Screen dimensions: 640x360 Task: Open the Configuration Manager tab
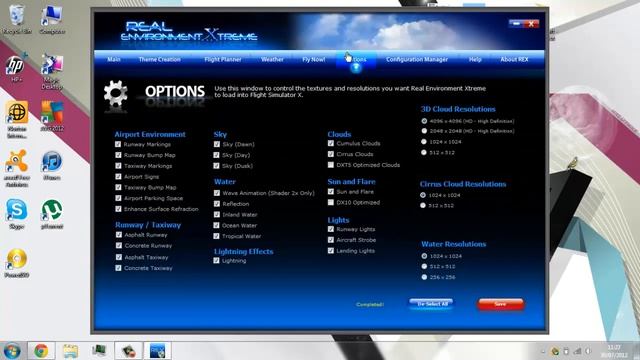pyautogui.click(x=417, y=60)
